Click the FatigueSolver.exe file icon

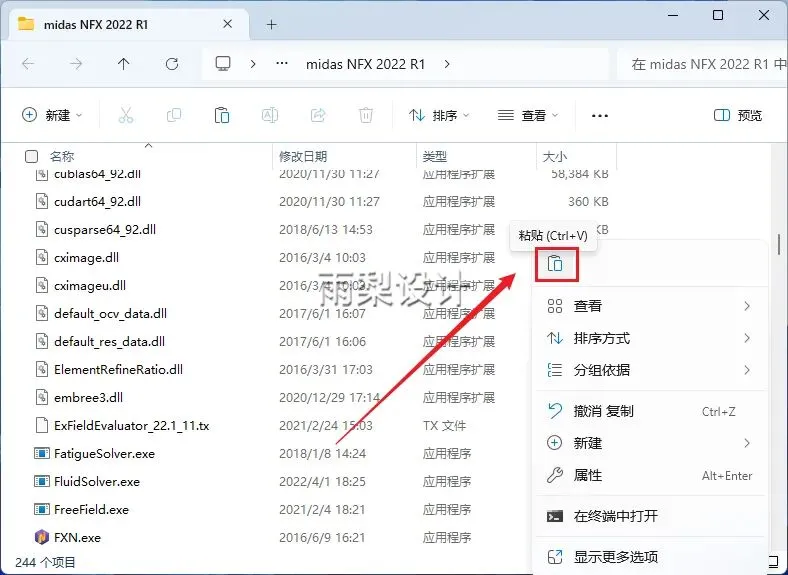pos(42,453)
